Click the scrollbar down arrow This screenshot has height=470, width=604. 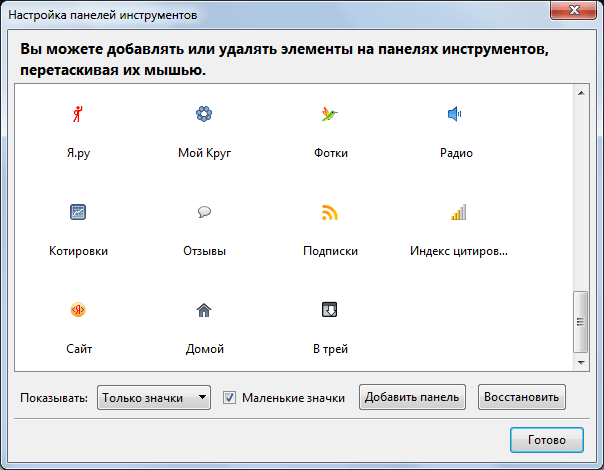click(x=581, y=363)
